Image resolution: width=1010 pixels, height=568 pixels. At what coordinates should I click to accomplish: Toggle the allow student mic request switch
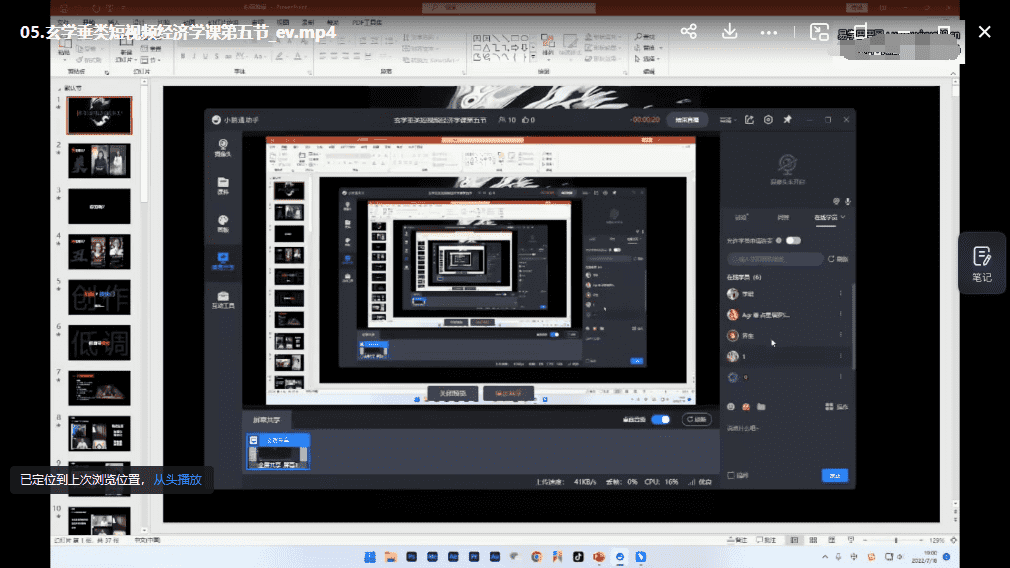[x=793, y=241]
